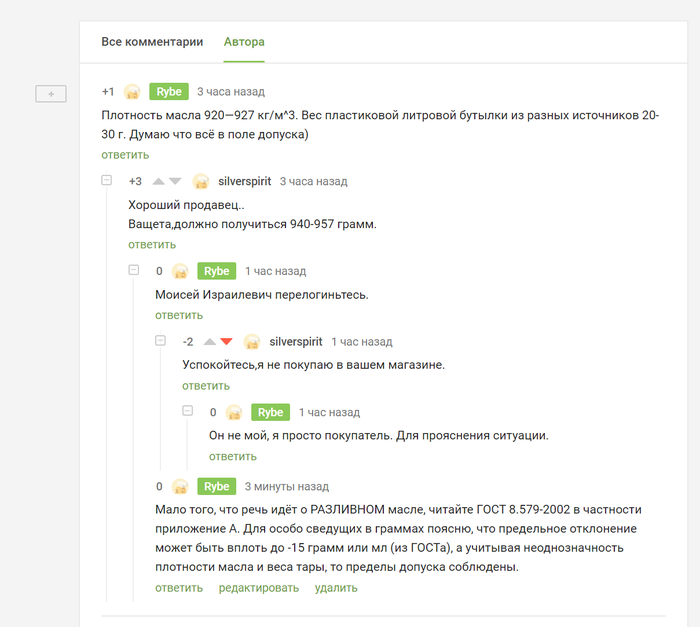Click the plus button left of comments

coord(51,93)
